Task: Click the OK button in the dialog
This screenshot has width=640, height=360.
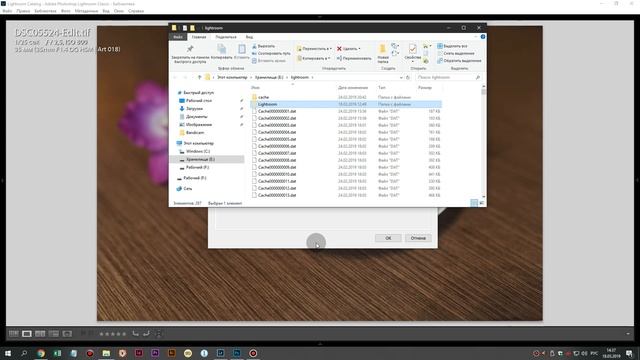Action: click(x=388, y=238)
